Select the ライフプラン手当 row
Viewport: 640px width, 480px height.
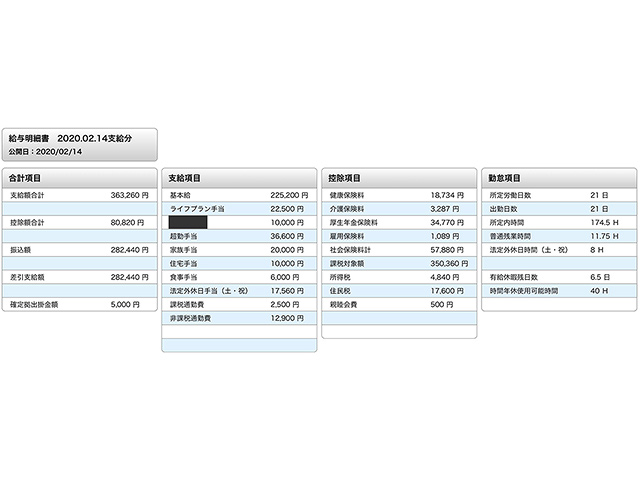click(238, 208)
